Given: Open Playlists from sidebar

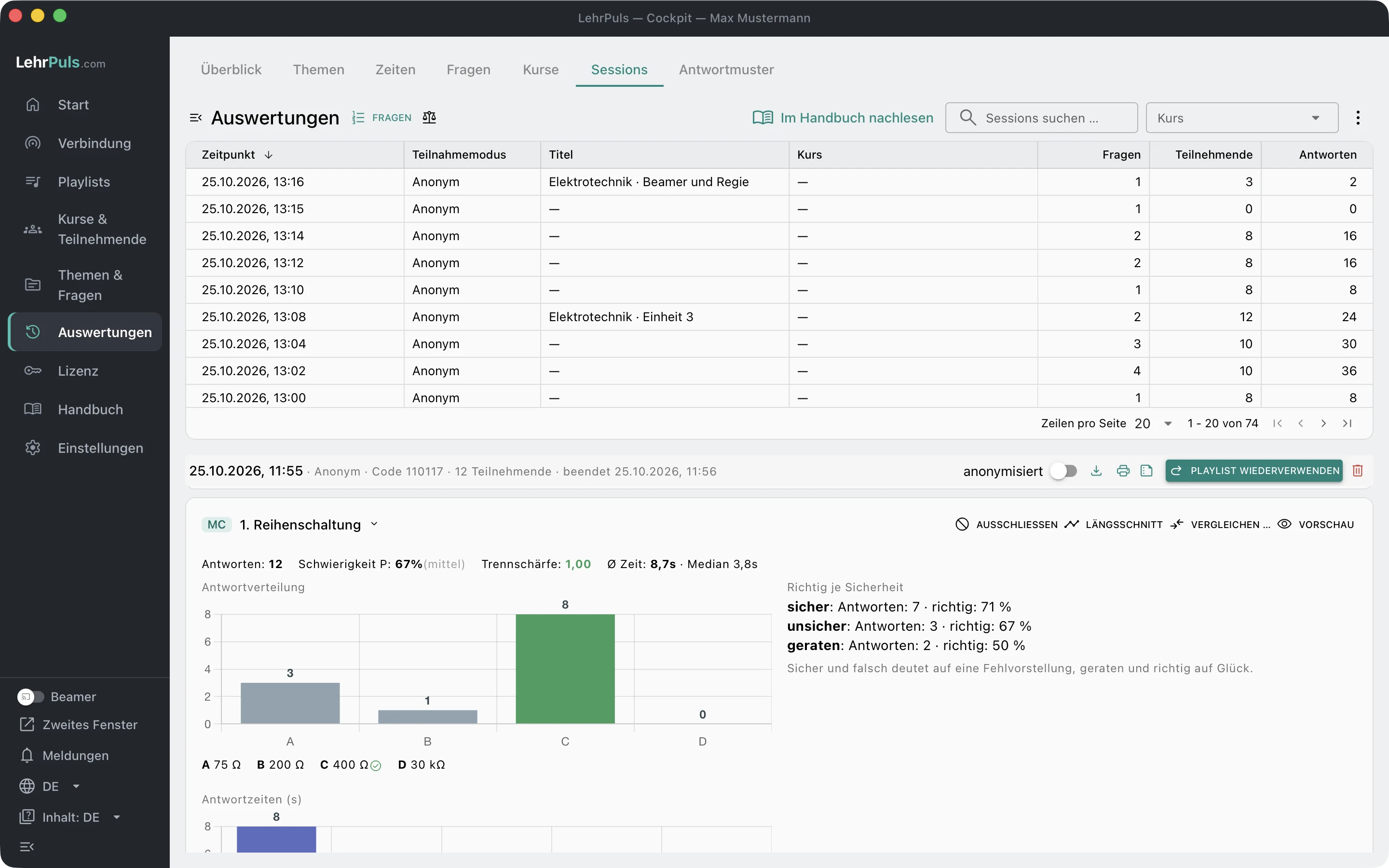Looking at the screenshot, I should 85,181.
